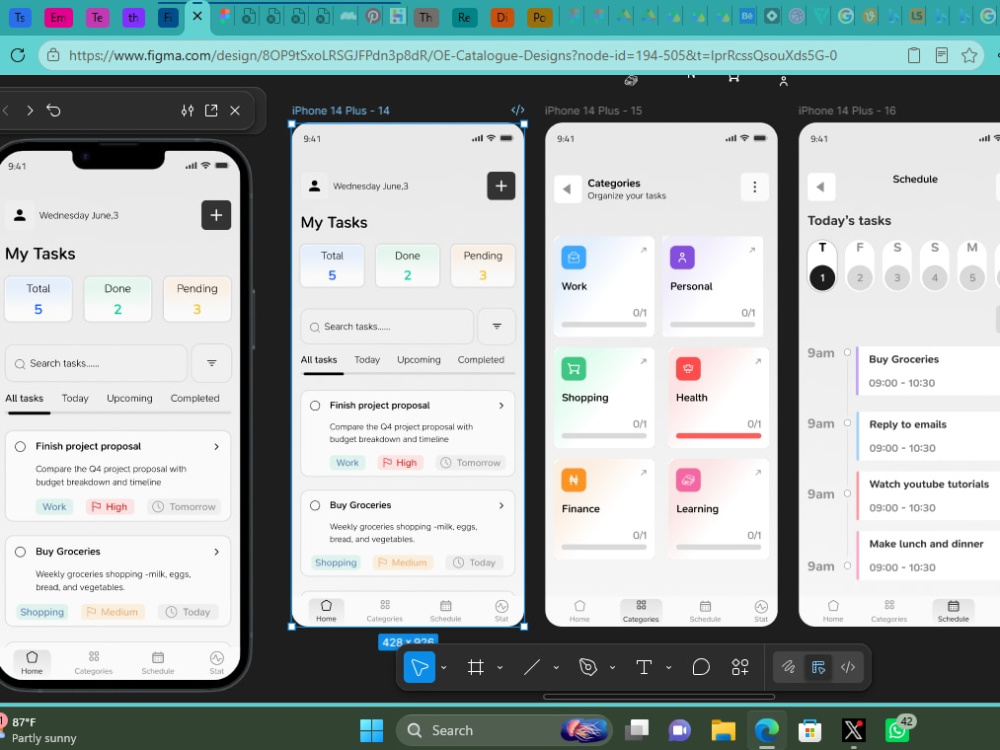Click back arrow in Schedule screen
The image size is (1000, 750).
coord(821,187)
